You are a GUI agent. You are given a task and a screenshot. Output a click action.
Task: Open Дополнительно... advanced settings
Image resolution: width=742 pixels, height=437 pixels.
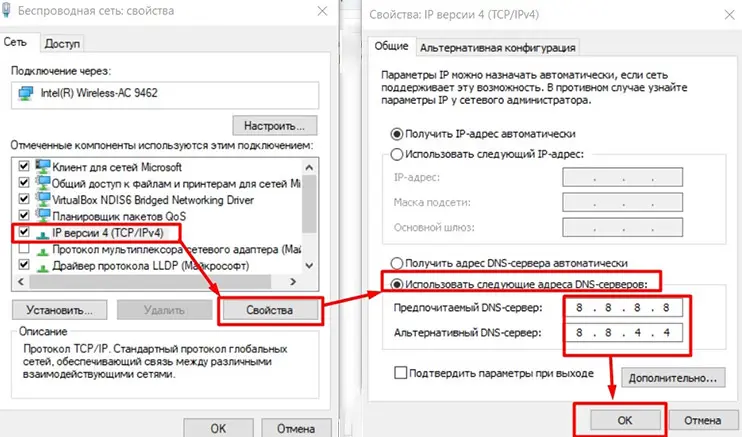pos(673,378)
